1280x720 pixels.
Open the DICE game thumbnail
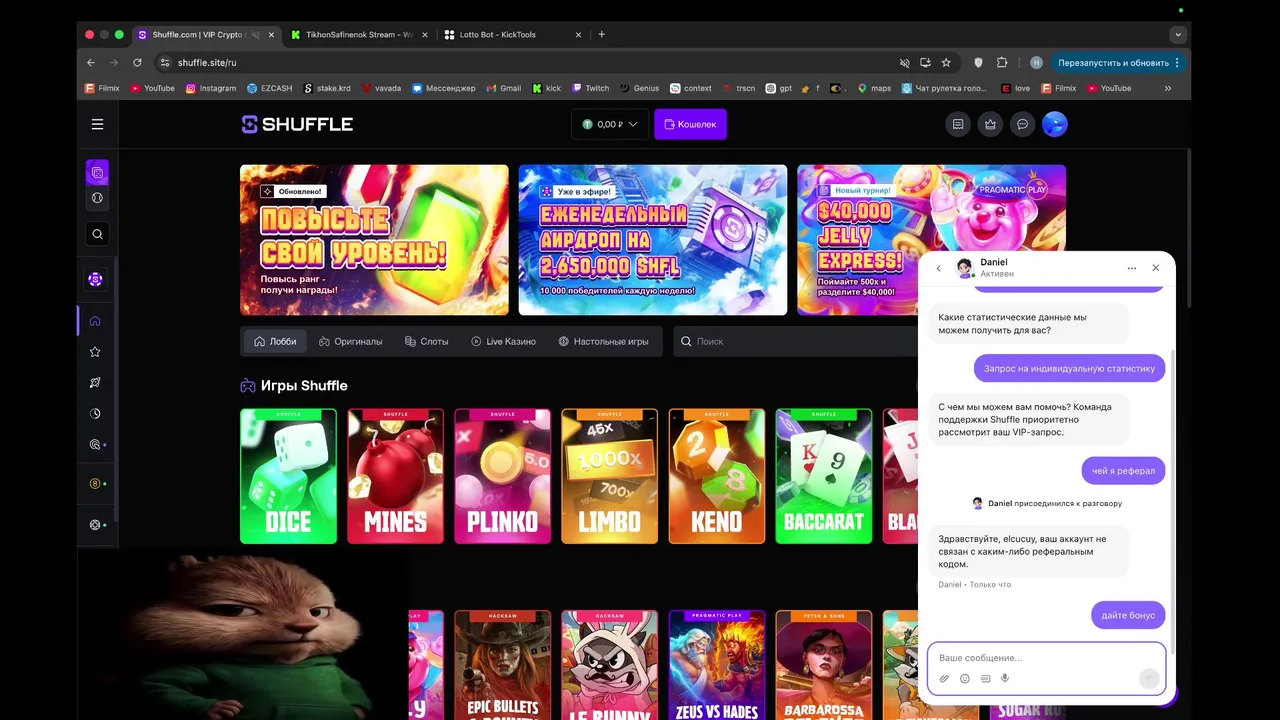(x=288, y=476)
